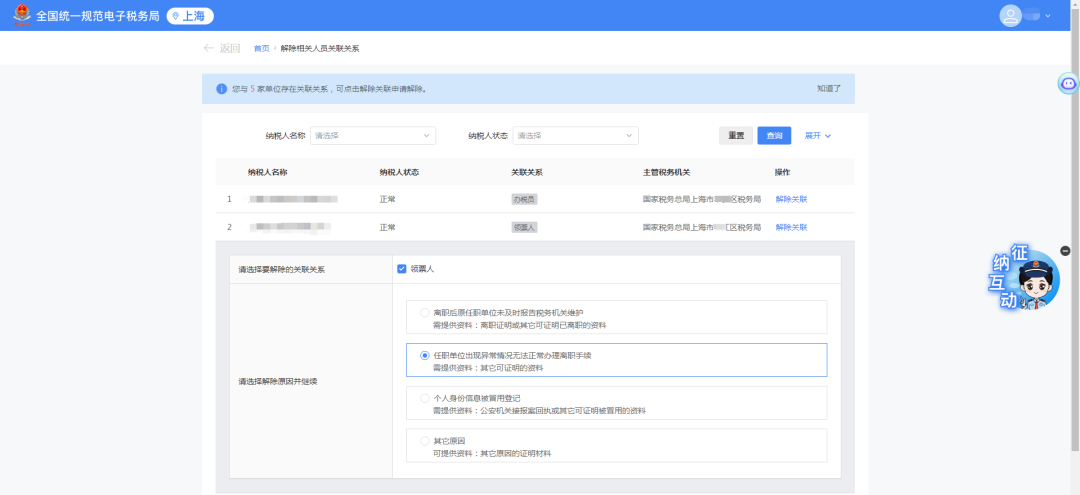The width and height of the screenshot is (1080, 495).
Task: Open the 上海 location selector
Action: tap(190, 16)
